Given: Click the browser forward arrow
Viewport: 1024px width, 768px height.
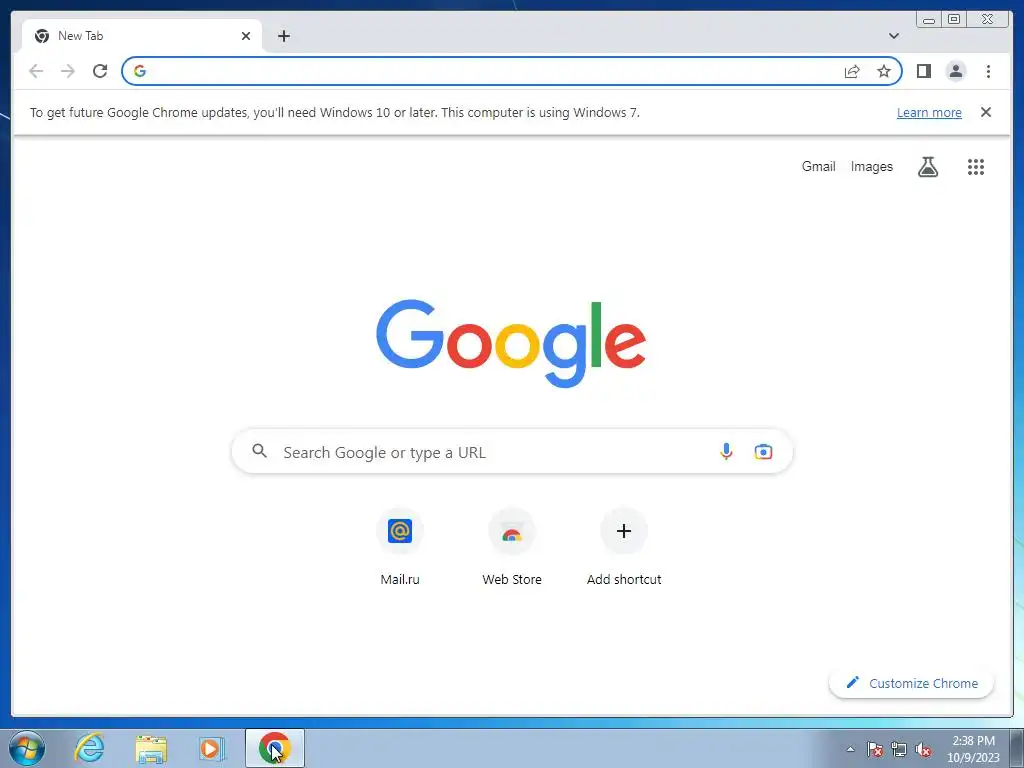Looking at the screenshot, I should coord(68,71).
